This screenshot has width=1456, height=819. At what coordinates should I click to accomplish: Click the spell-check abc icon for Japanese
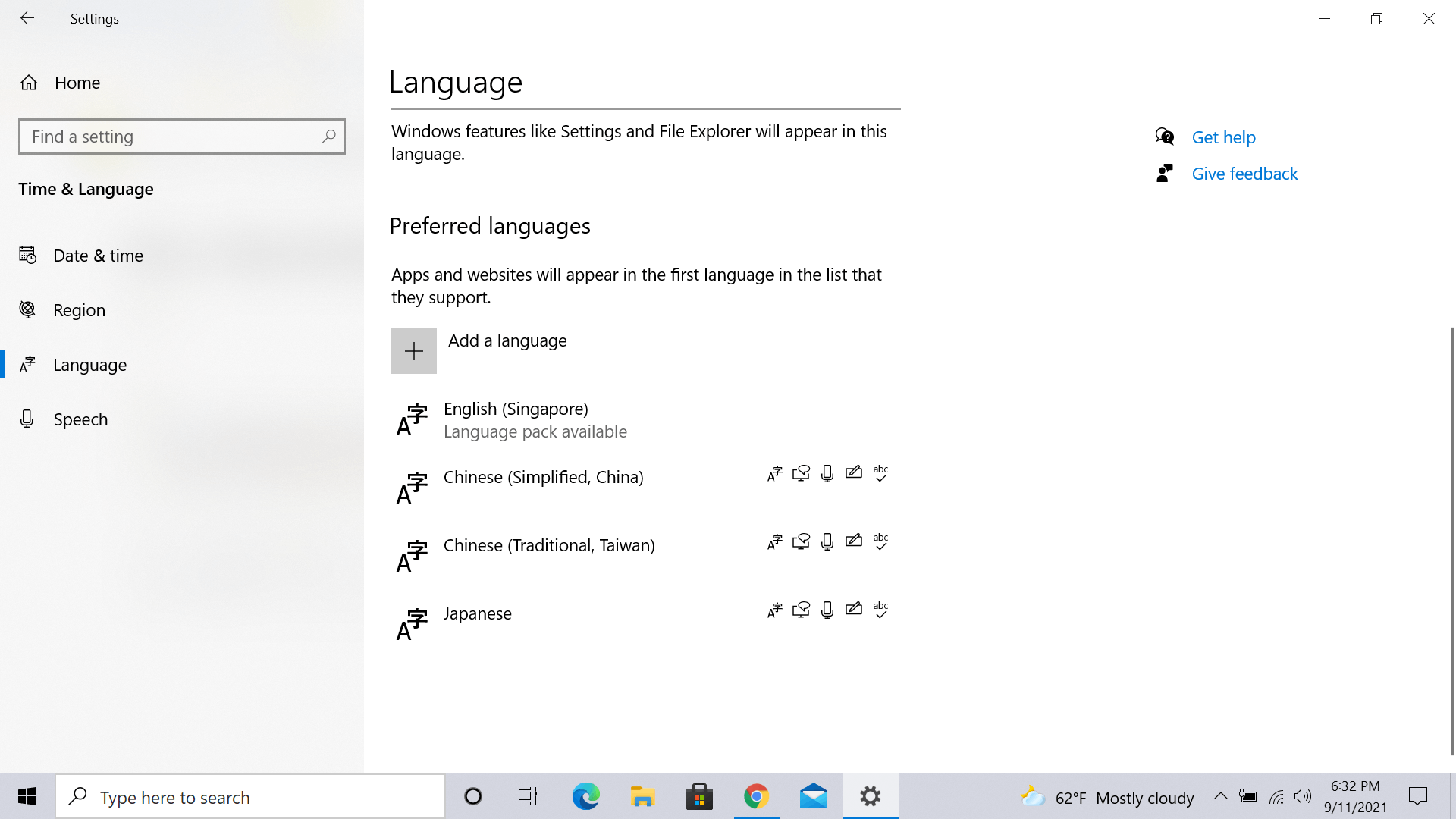[x=880, y=610]
